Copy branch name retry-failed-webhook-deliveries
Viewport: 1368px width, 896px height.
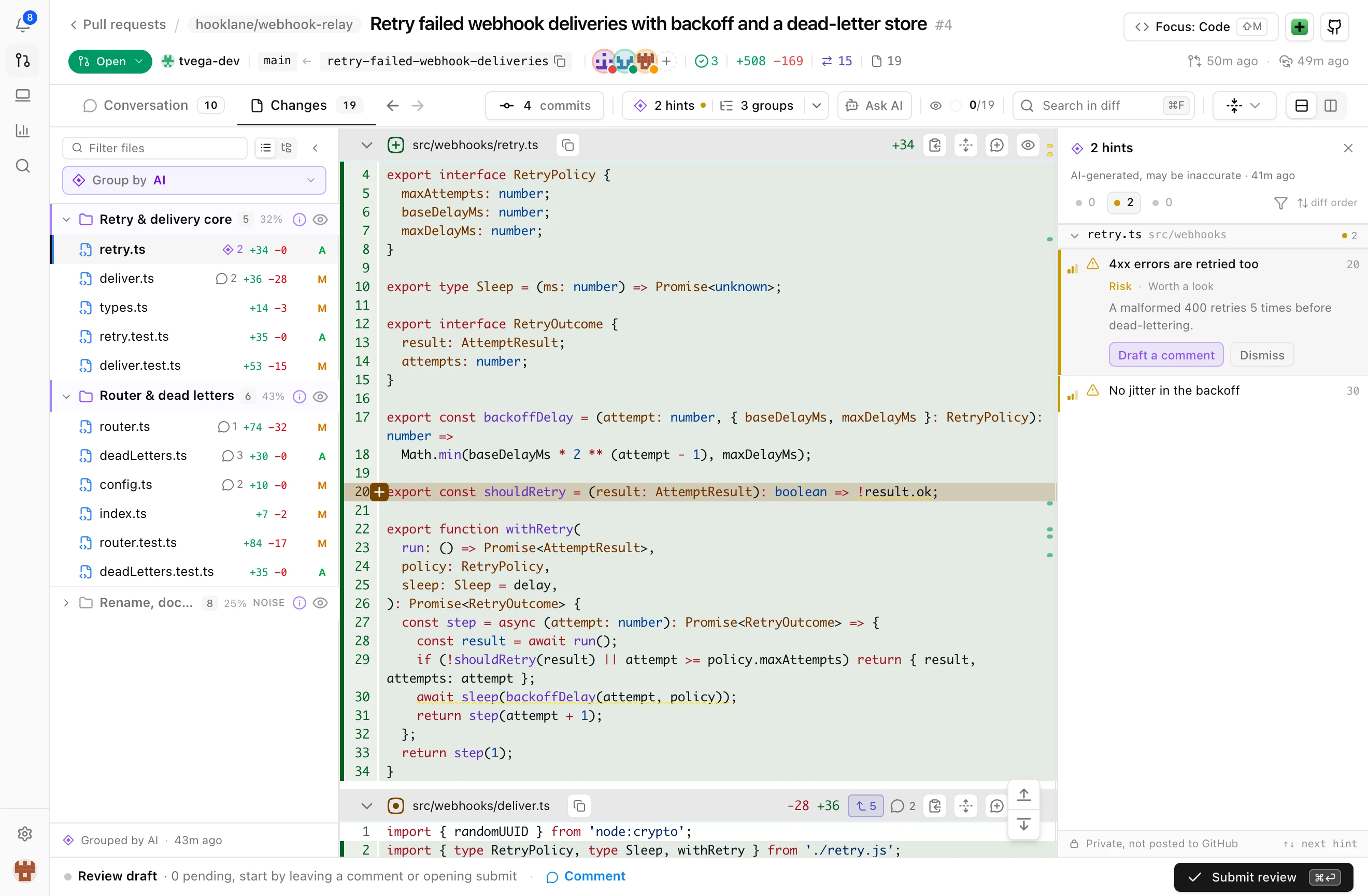coord(560,61)
